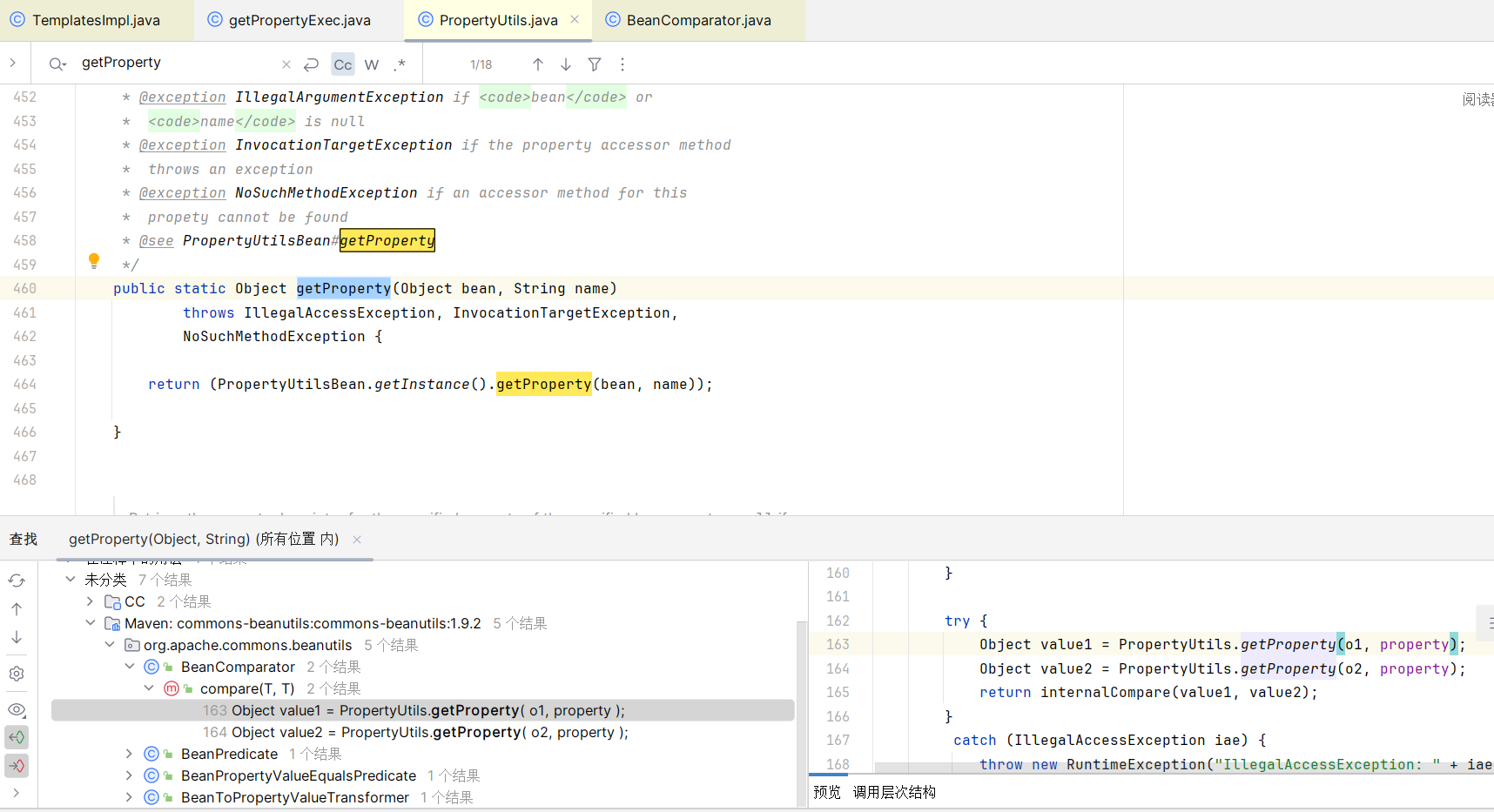Toggle Match Case (Cc) option
The width and height of the screenshot is (1494, 812).
[x=343, y=64]
